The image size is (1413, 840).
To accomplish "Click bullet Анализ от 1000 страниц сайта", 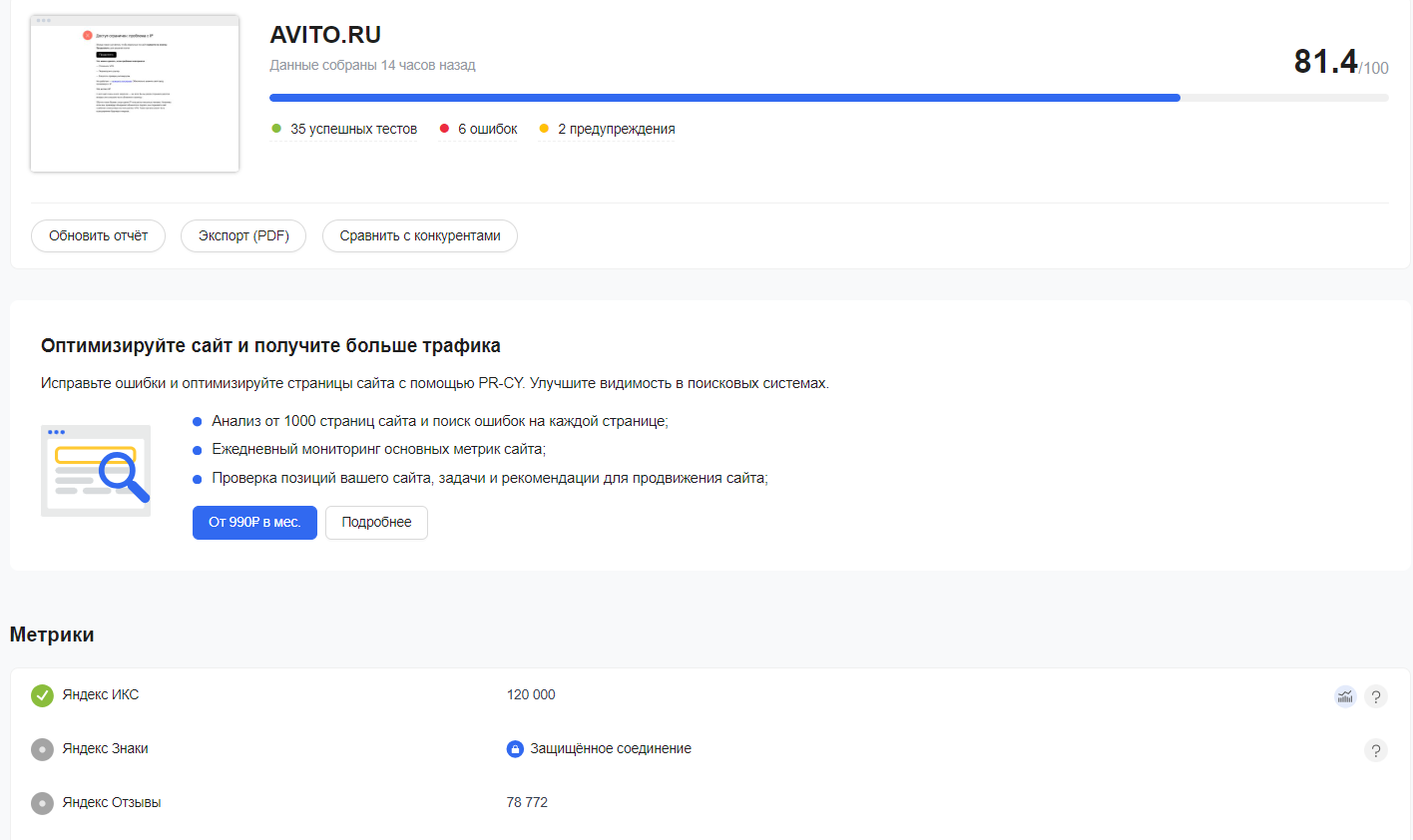I will tap(440, 422).
